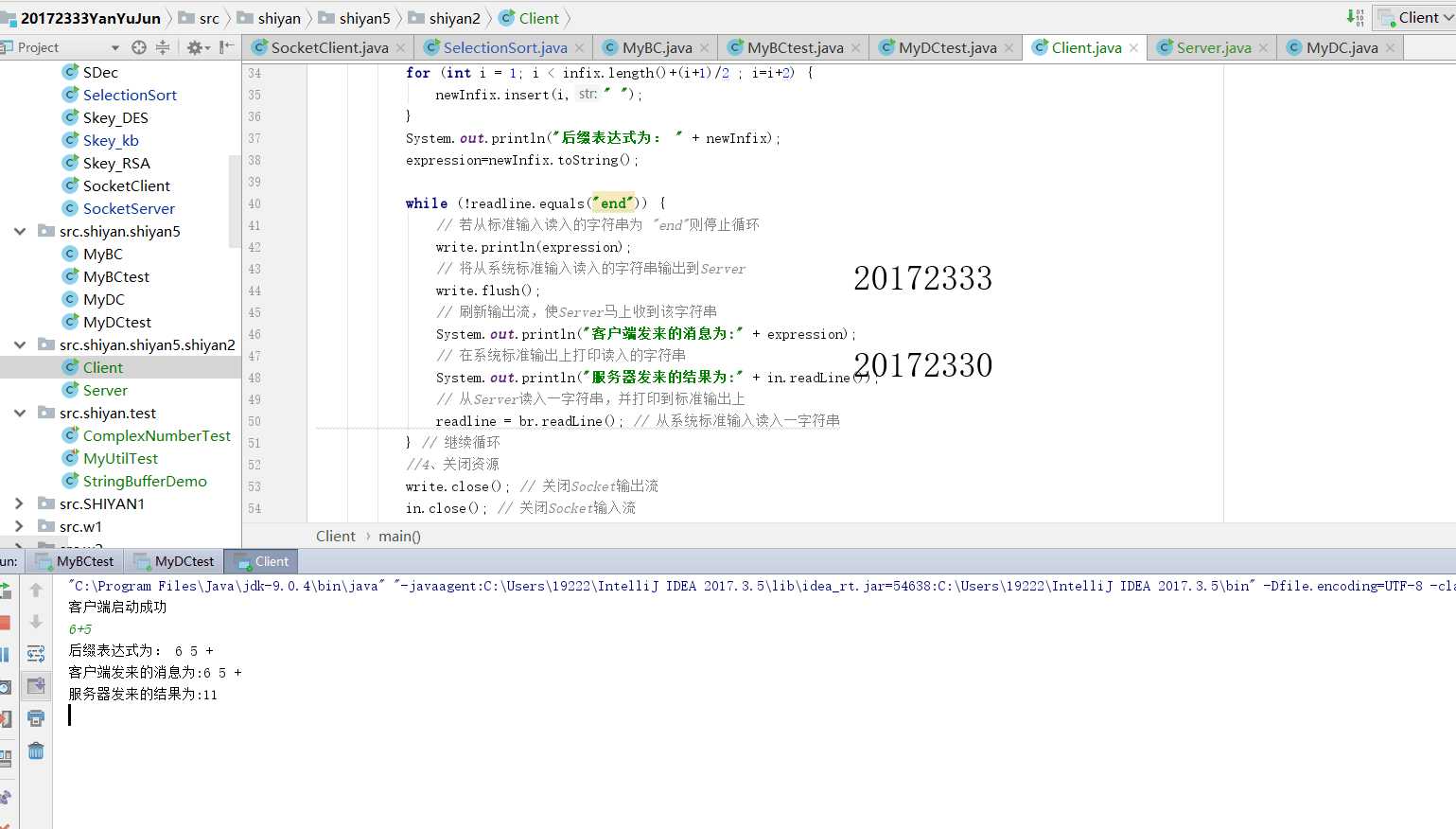Click the main() breadcrumb below the editor

[x=399, y=536]
